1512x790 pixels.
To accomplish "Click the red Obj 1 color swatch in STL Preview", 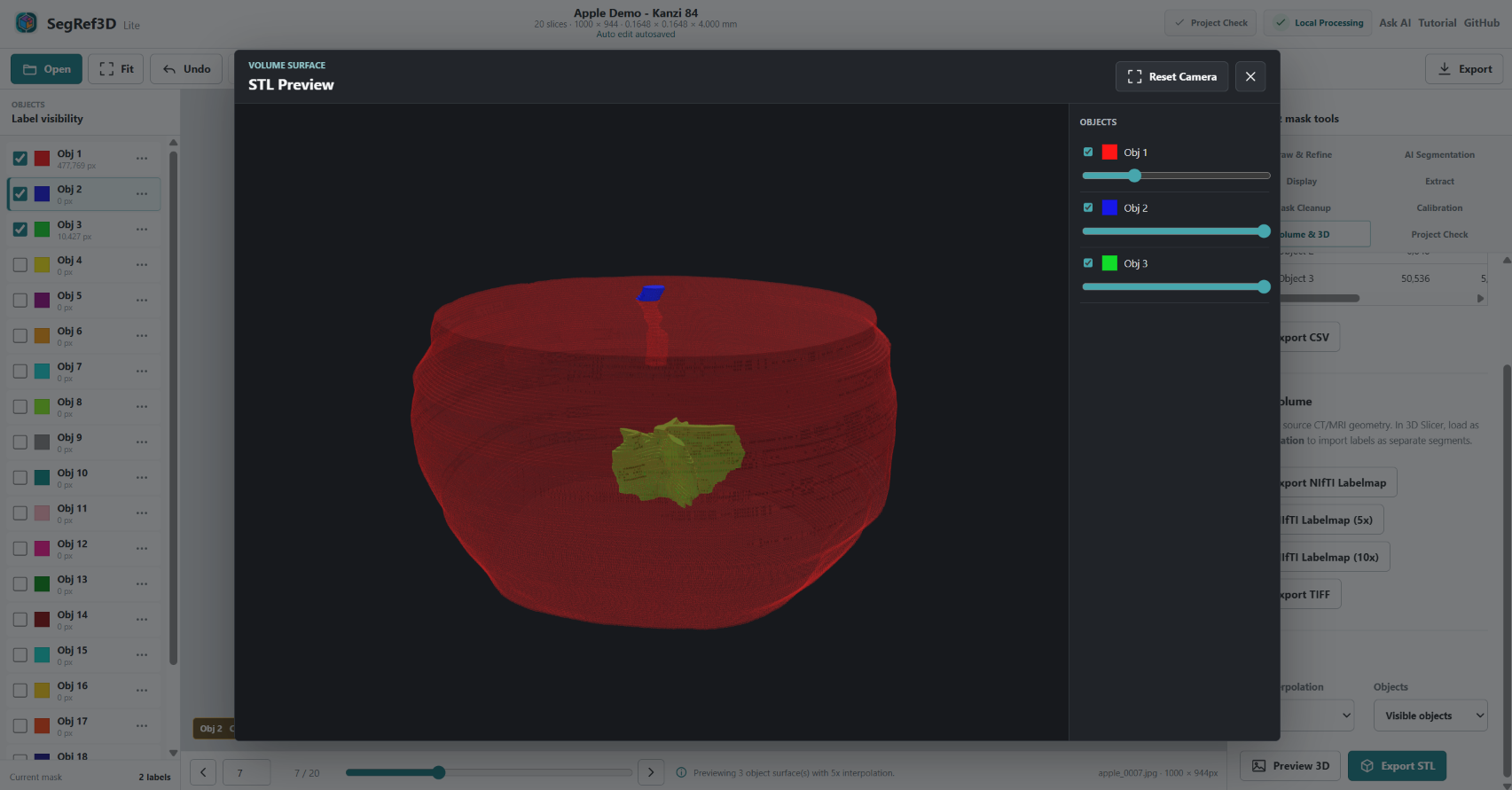I will point(1109,153).
